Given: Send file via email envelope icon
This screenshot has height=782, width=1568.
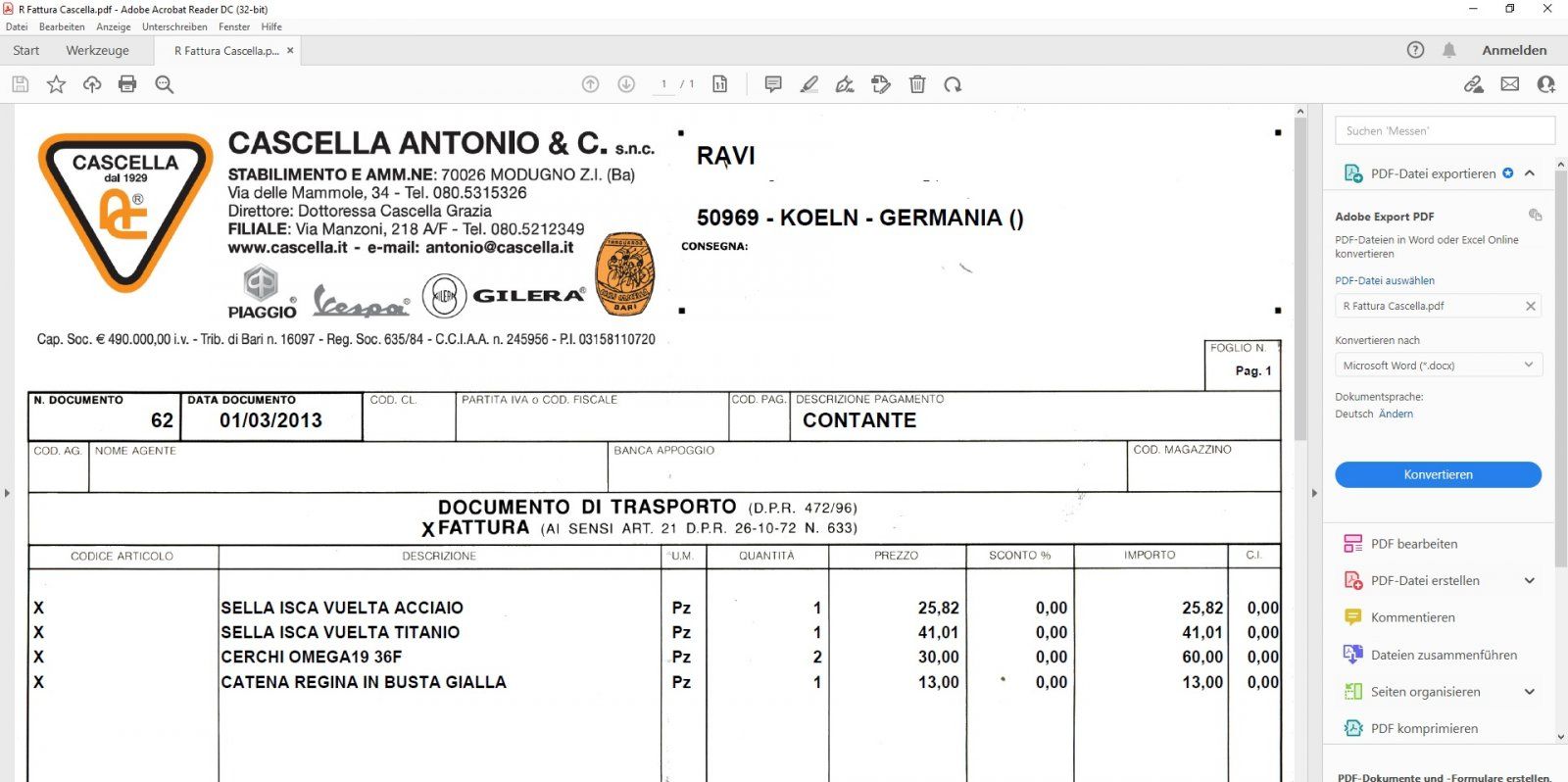Looking at the screenshot, I should click(1509, 84).
